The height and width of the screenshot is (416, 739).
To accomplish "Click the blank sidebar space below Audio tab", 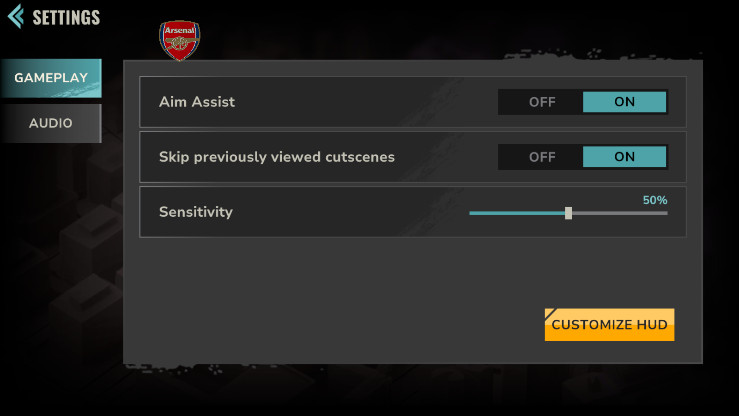I will (x=51, y=250).
